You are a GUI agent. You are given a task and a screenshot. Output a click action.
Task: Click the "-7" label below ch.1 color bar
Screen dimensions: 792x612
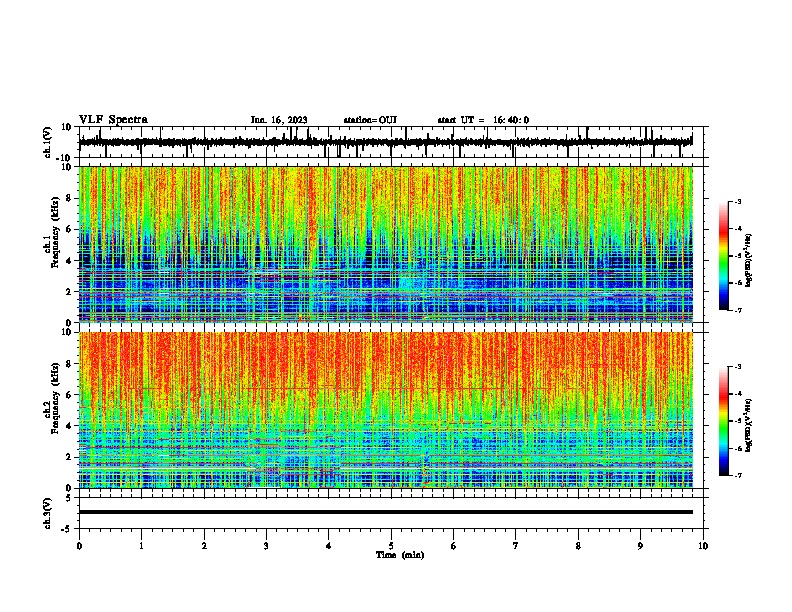pyautogui.click(x=738, y=310)
